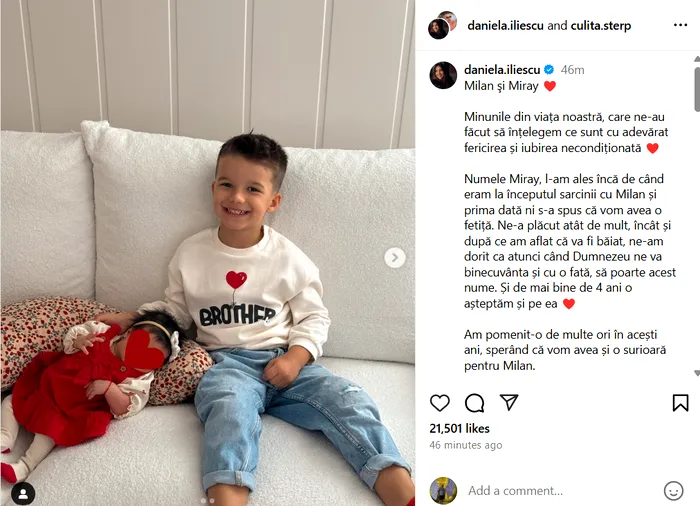Viewport: 700px width, 506px height.
Task: Click daniela.iliescu username in caption
Action: click(x=502, y=70)
